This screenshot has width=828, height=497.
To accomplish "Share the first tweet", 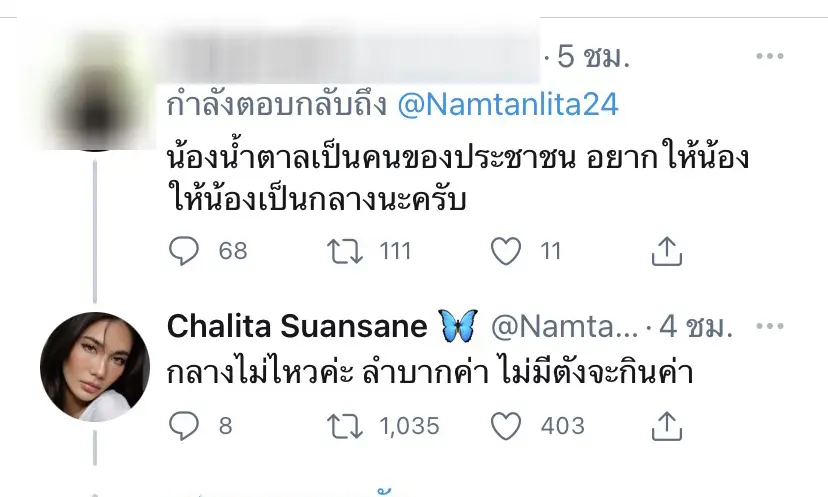I will point(666,251).
